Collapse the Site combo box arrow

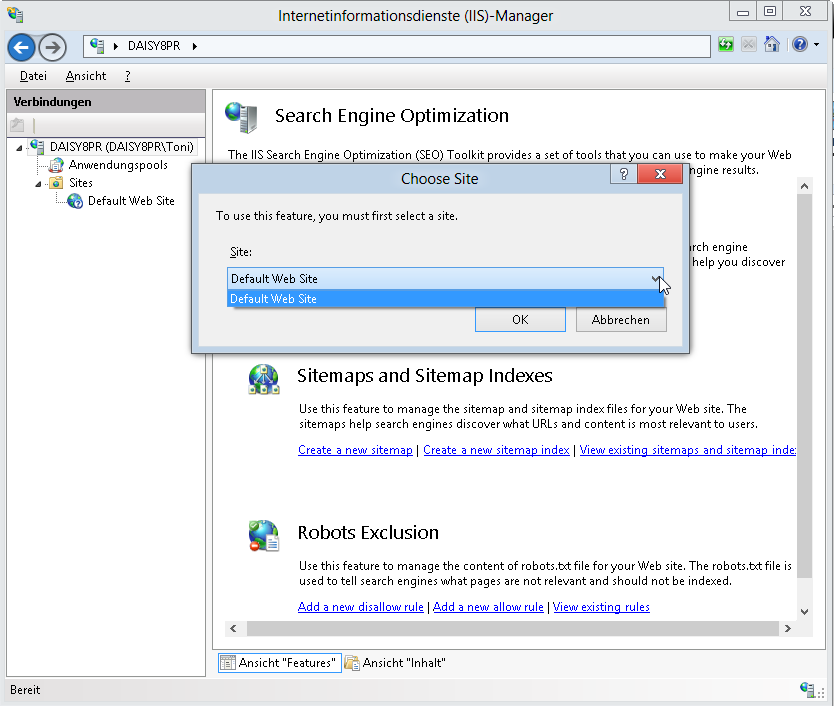(x=655, y=279)
